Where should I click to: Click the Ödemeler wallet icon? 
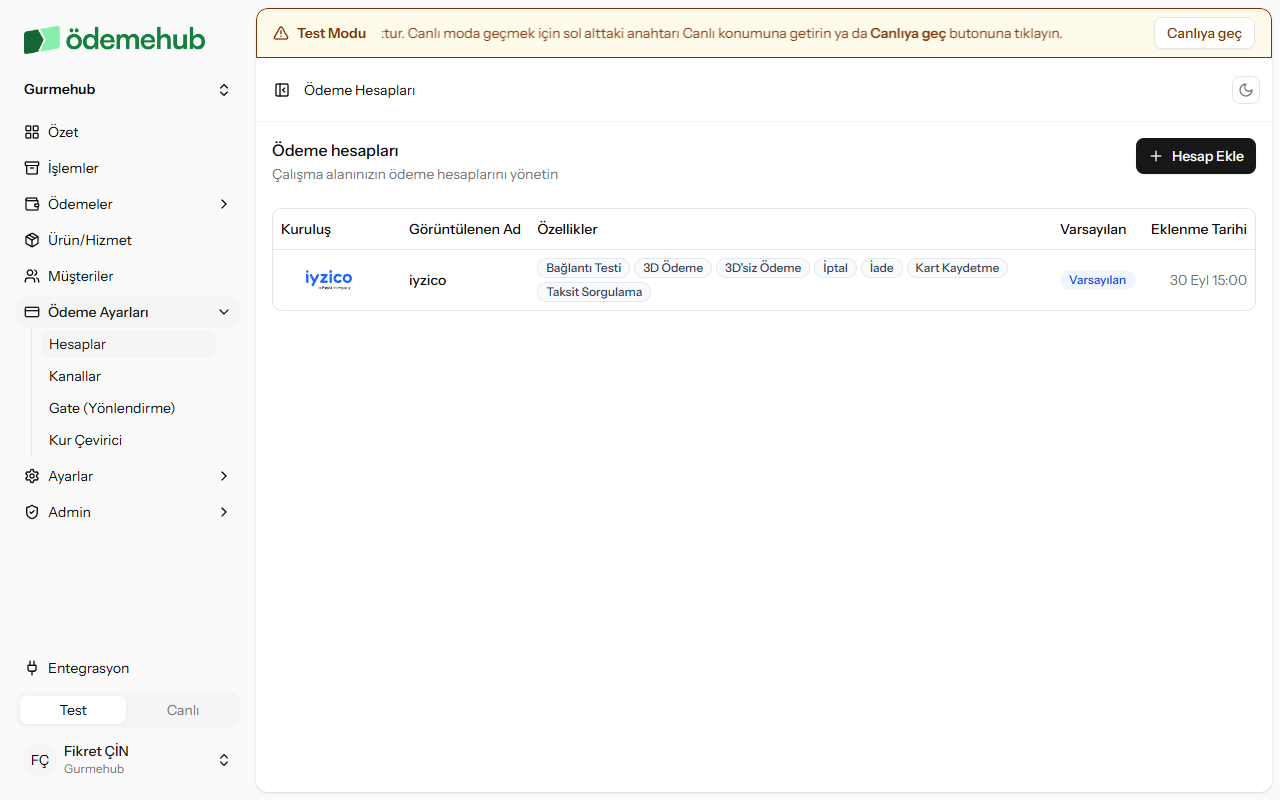pyautogui.click(x=32, y=204)
